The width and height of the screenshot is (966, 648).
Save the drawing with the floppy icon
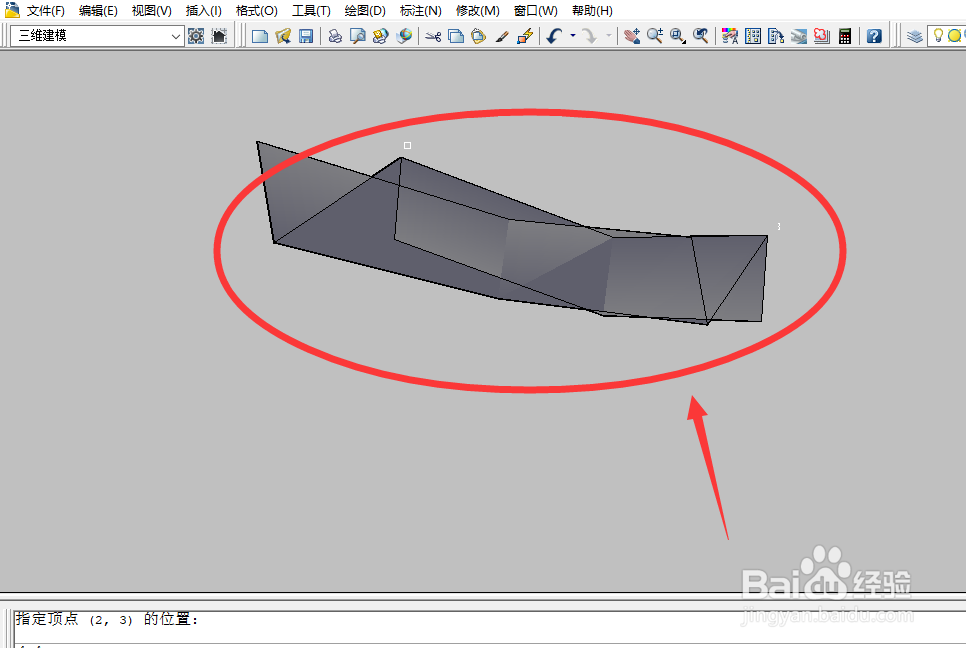tap(306, 36)
